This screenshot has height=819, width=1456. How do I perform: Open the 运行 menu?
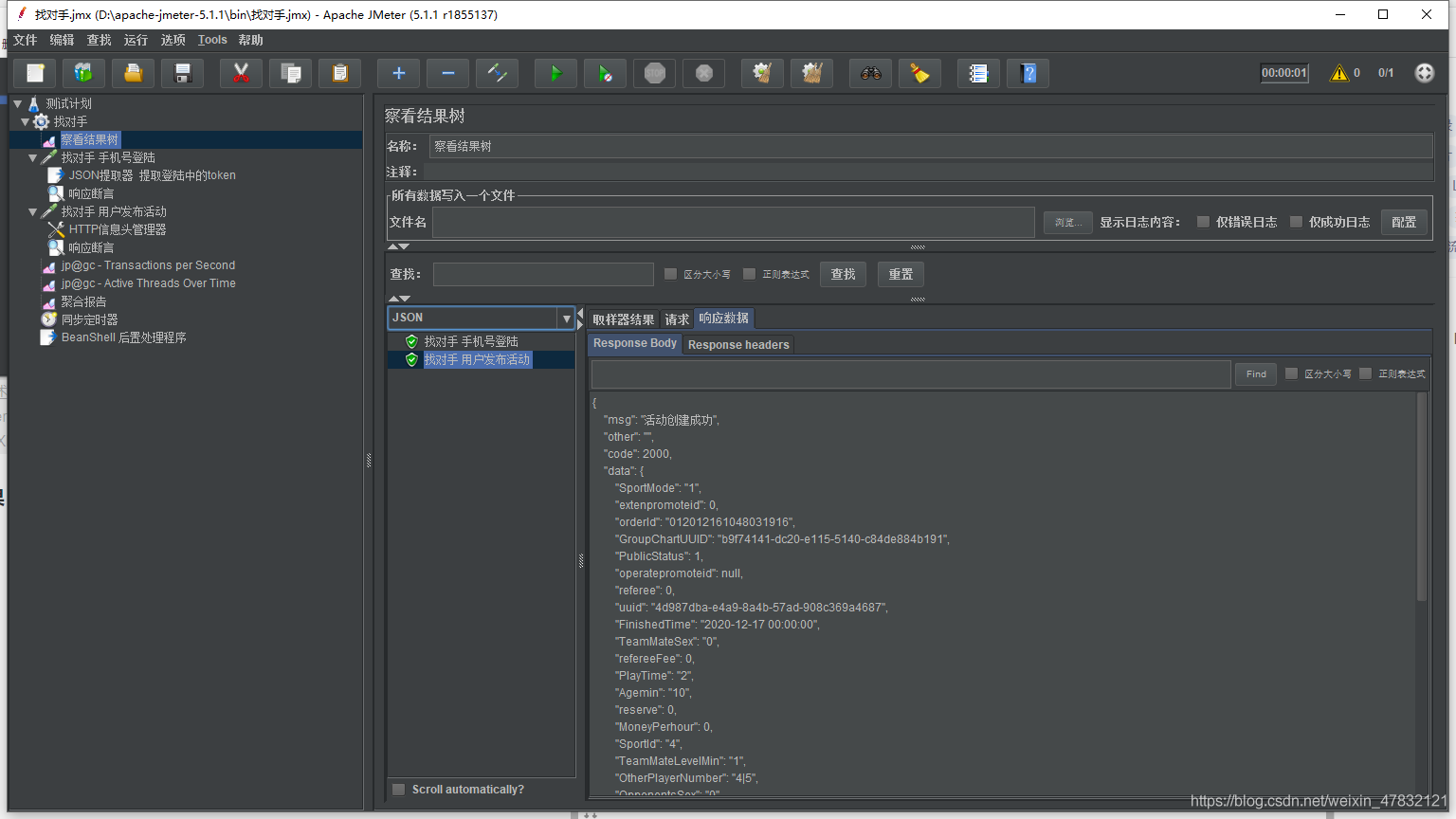click(x=136, y=40)
